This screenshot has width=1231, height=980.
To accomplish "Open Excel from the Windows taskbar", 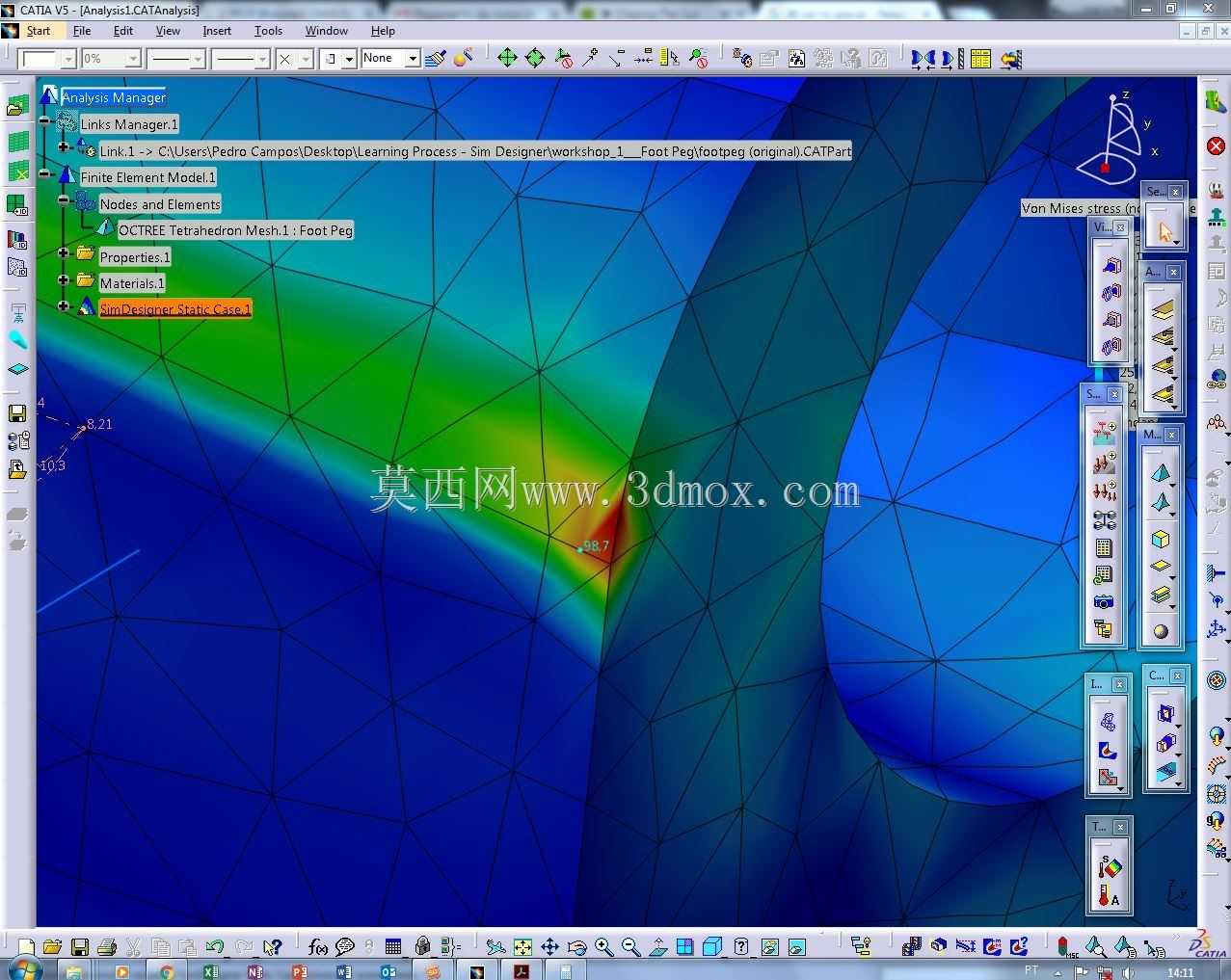I will click(x=211, y=970).
